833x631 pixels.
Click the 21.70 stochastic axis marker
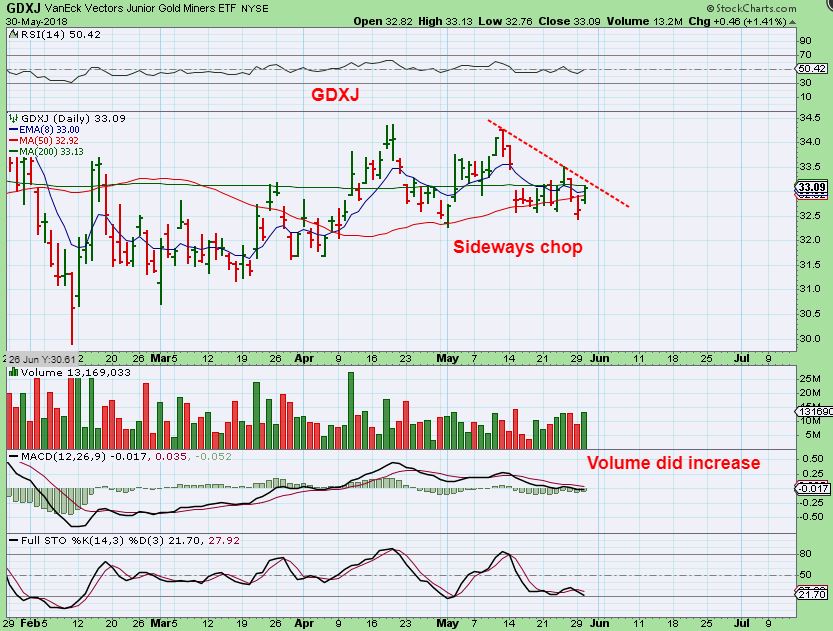pos(811,594)
